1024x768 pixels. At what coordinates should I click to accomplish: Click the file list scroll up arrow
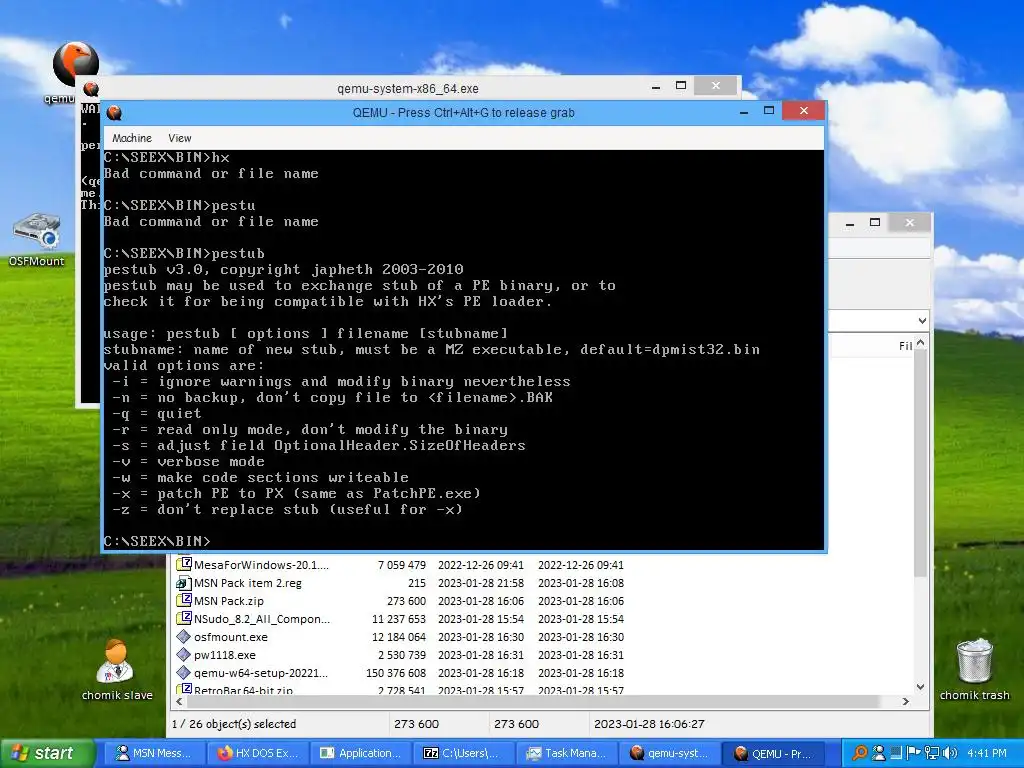tap(920, 343)
